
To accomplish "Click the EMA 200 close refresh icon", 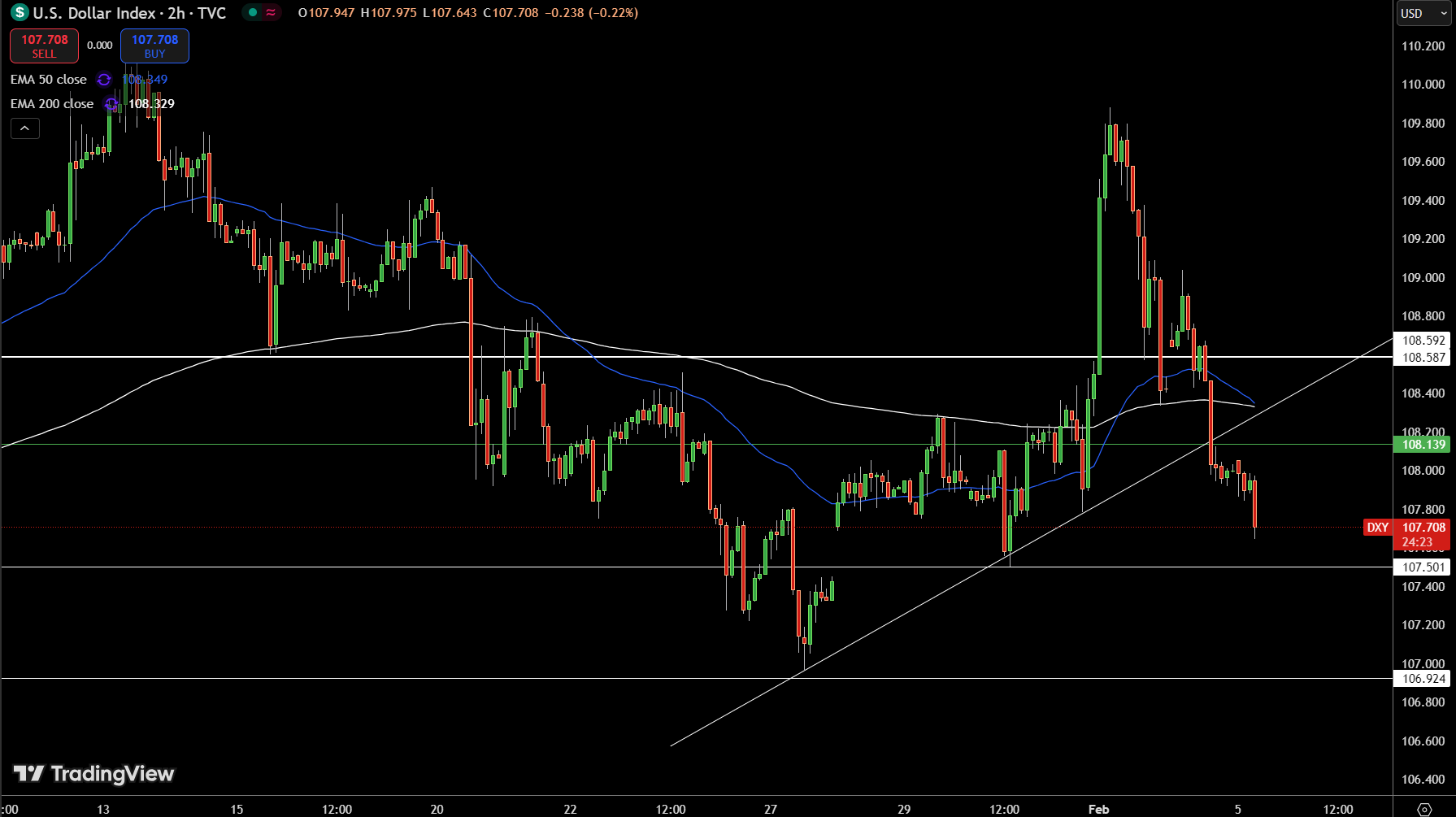I will 111,104.
